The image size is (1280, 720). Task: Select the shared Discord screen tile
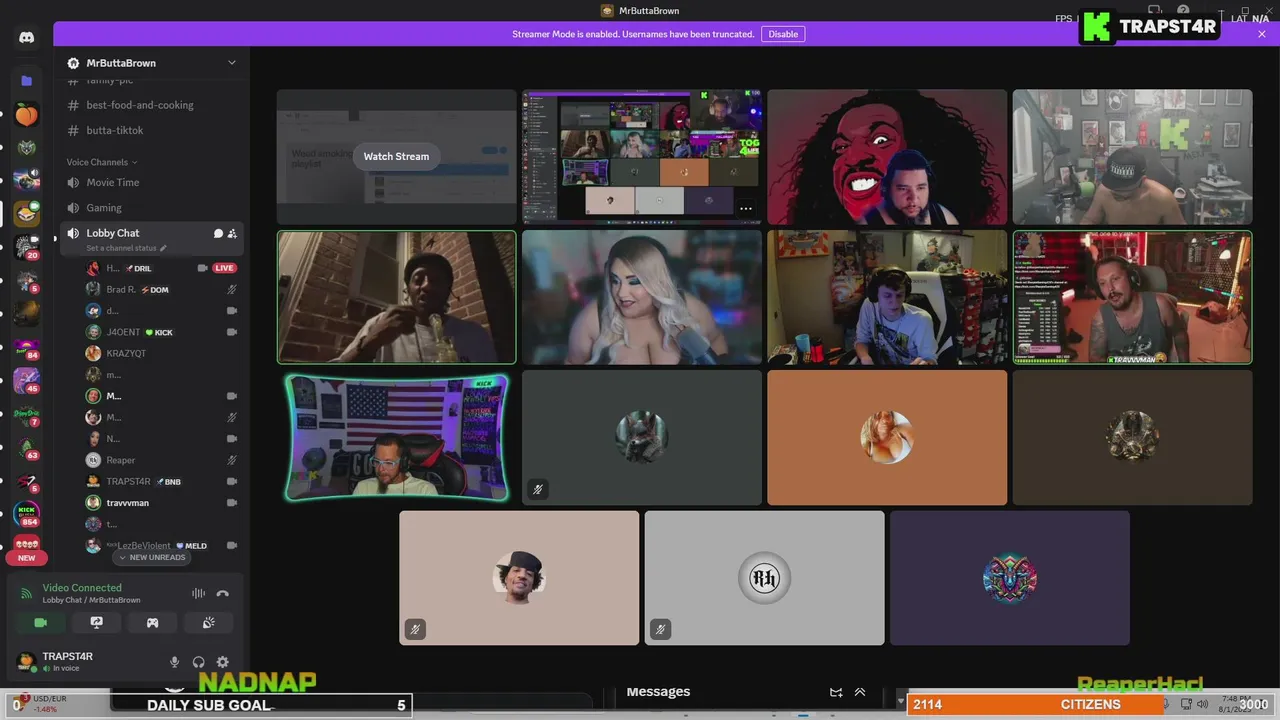(x=641, y=157)
